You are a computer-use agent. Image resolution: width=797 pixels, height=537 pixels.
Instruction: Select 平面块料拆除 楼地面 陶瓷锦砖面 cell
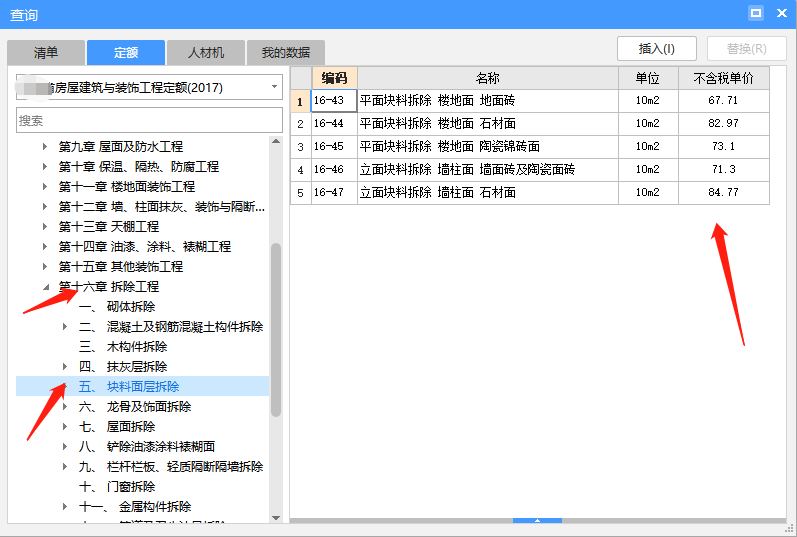tap(488, 146)
